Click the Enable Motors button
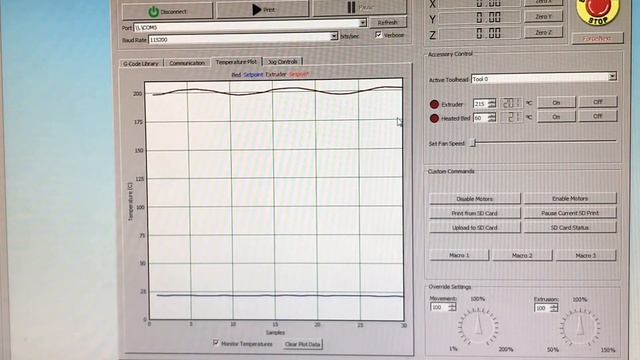The width and height of the screenshot is (640, 360). pos(570,198)
